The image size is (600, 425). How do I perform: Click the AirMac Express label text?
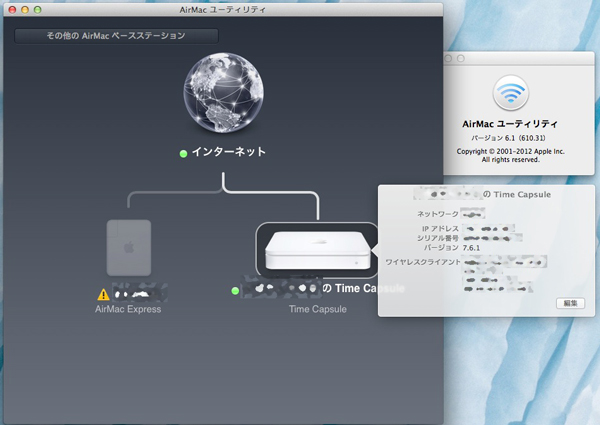tap(128, 309)
